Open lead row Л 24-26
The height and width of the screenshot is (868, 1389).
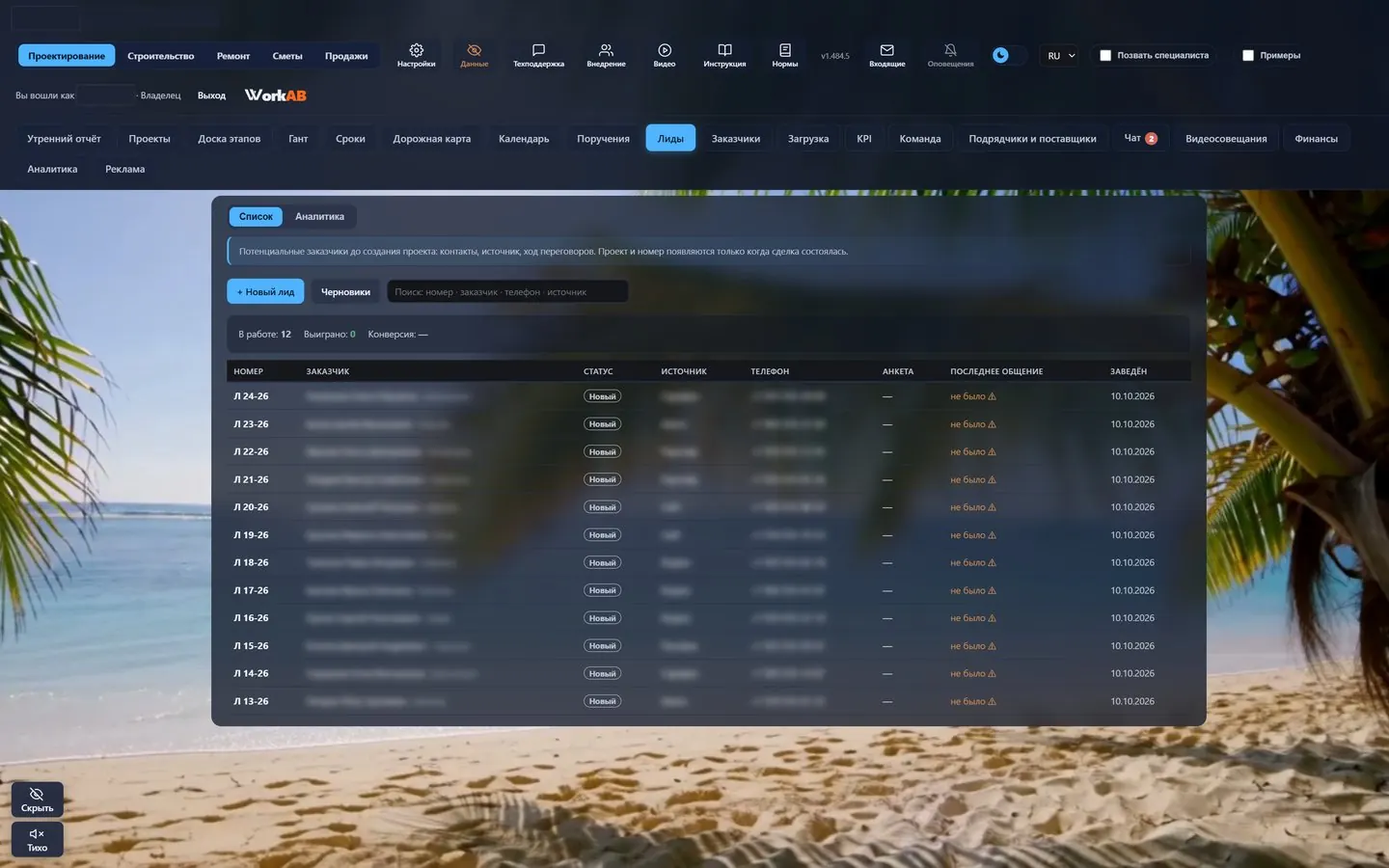tap(708, 396)
